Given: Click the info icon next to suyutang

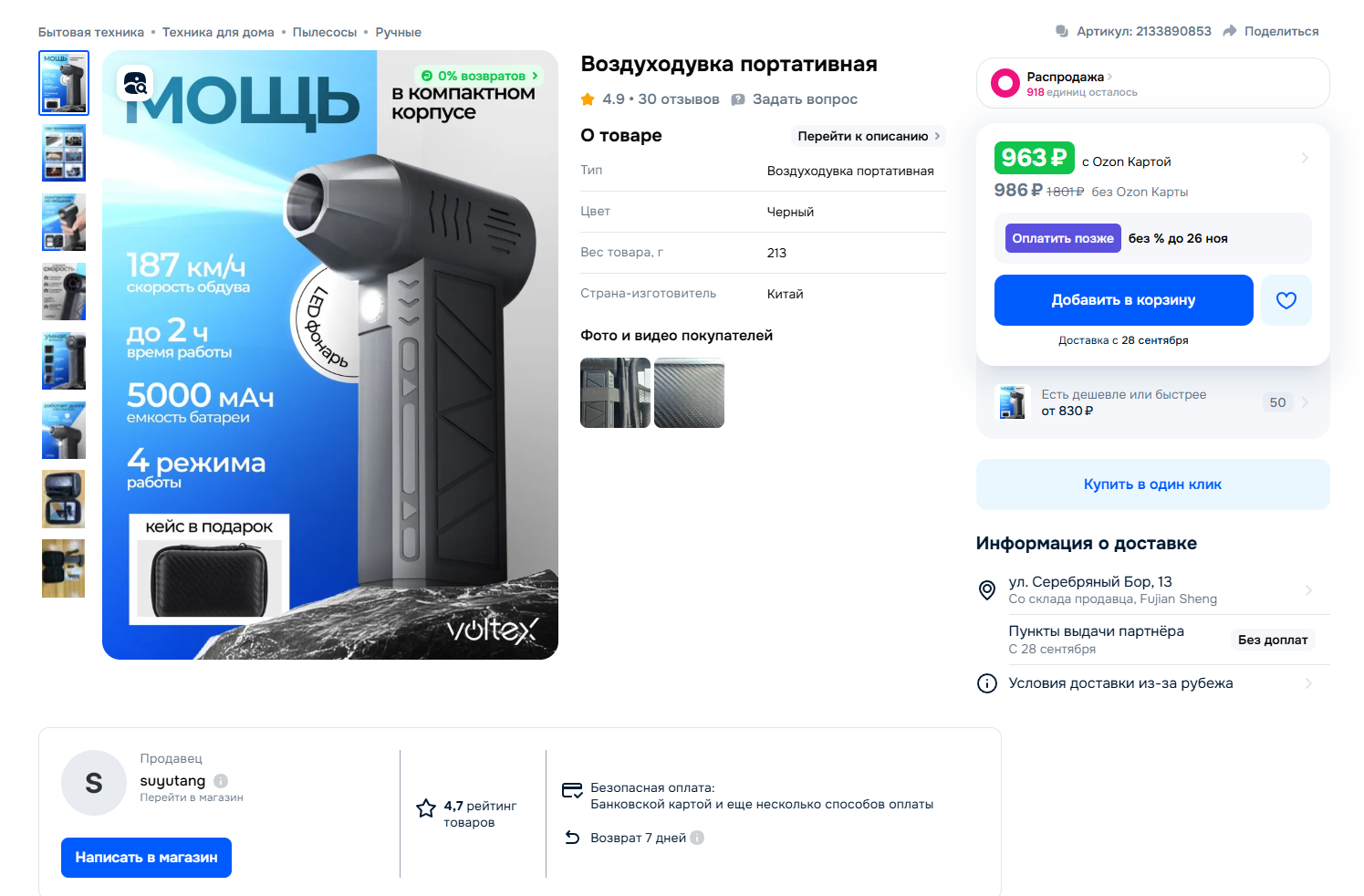Looking at the screenshot, I should [221, 781].
